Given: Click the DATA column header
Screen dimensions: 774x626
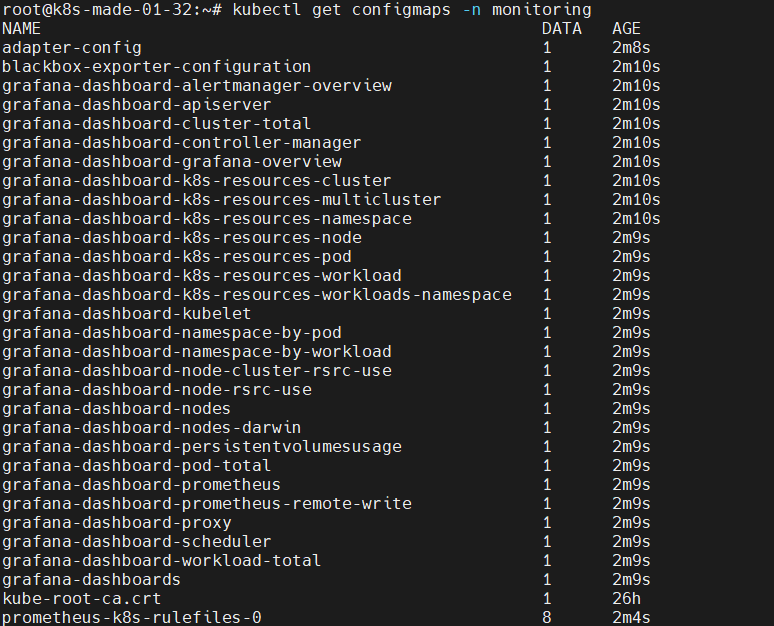Looking at the screenshot, I should [562, 29].
